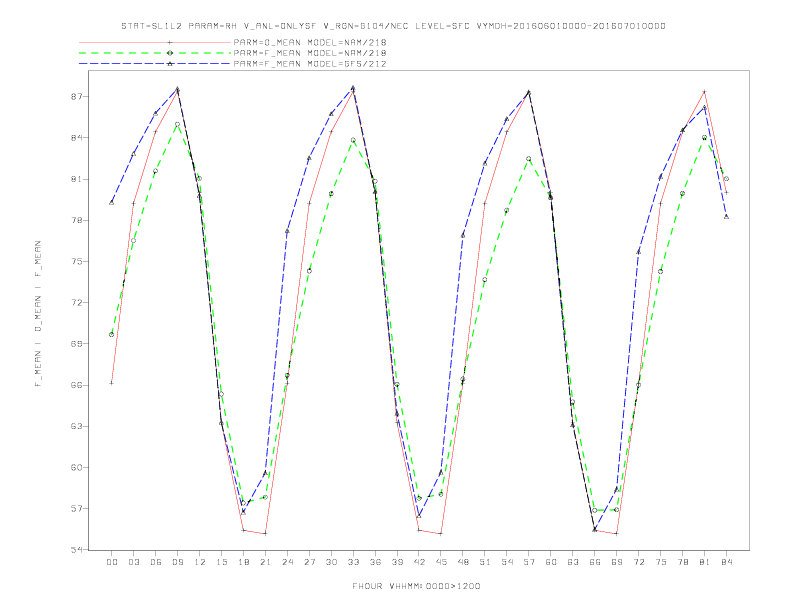Click x-axis forecast hour label 57
The image size is (792, 612).
[x=529, y=562]
